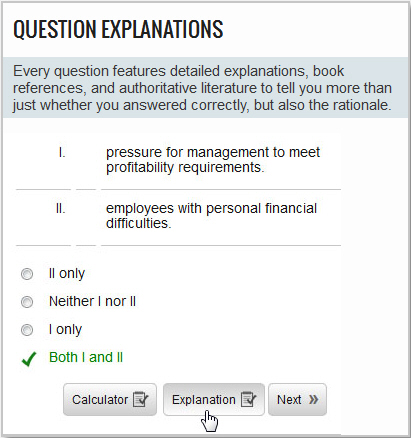
Task: Click the notepad icon on the Calculator button
Action: (140, 399)
